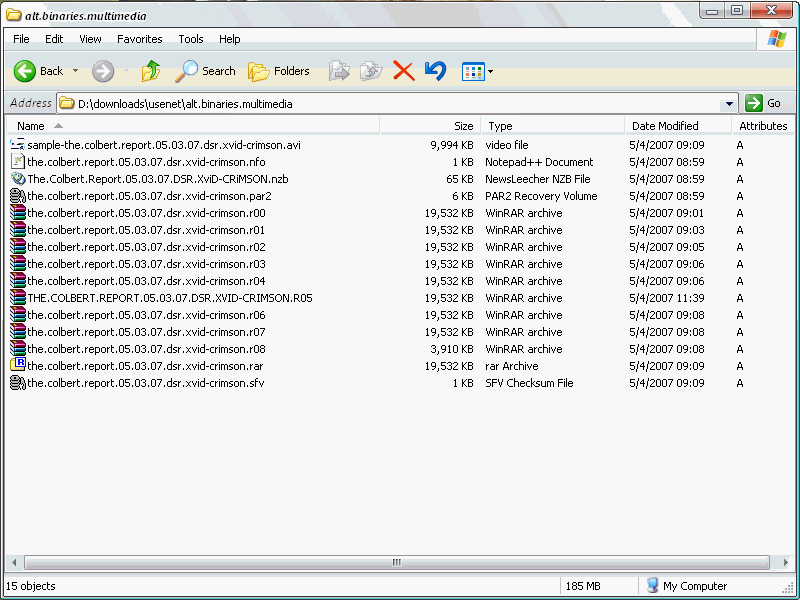
Task: Click the 3,910 KB size value
Action: click(452, 349)
